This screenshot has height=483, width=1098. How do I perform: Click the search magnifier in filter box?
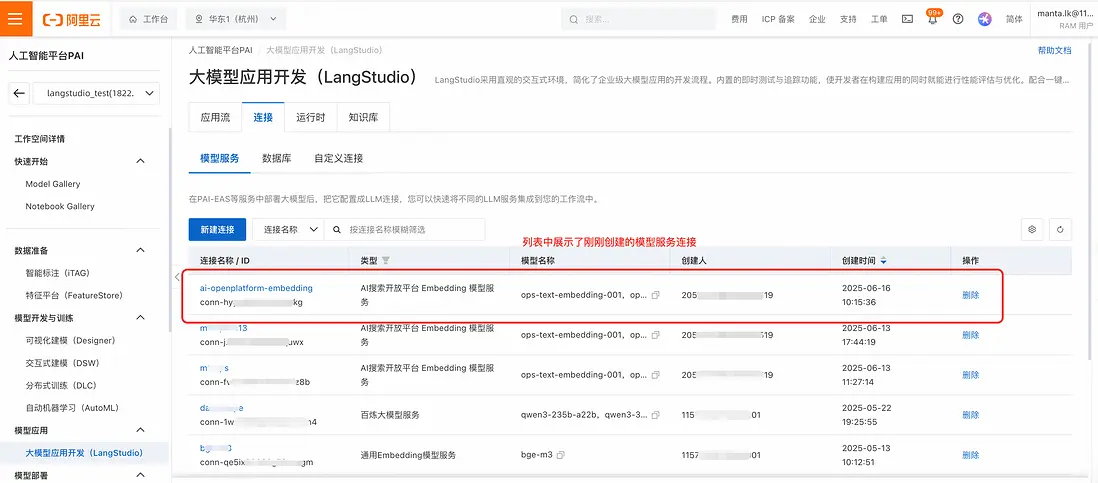338,230
